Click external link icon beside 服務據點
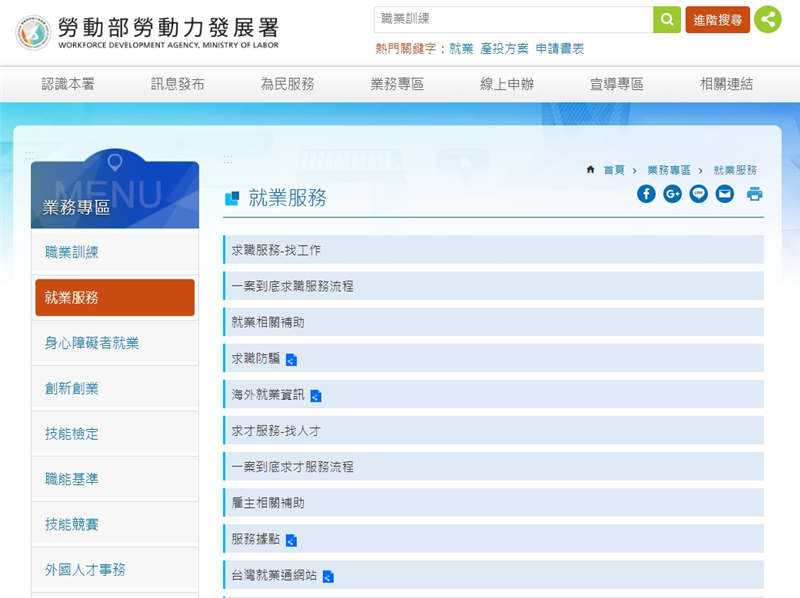The width and height of the screenshot is (800, 598). click(x=291, y=540)
